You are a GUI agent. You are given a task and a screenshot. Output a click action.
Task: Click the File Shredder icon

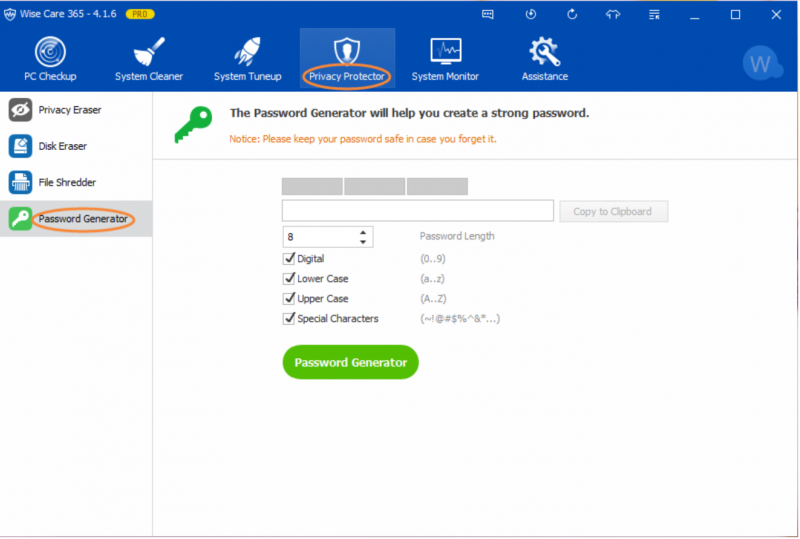pyautogui.click(x=20, y=182)
